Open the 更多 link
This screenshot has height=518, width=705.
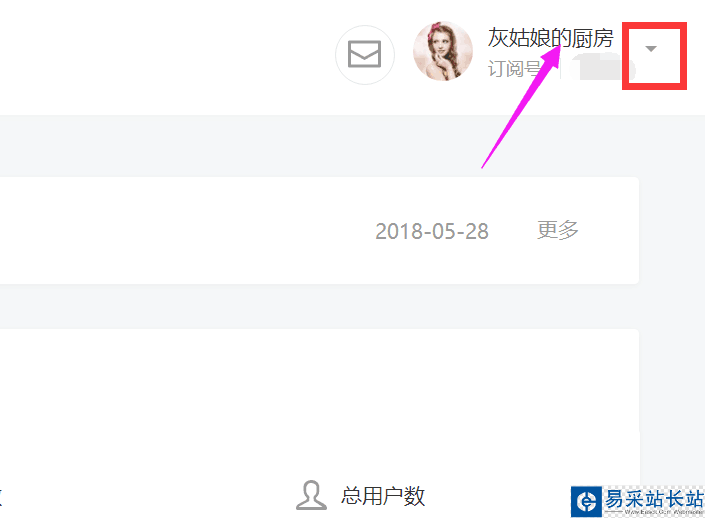[558, 230]
